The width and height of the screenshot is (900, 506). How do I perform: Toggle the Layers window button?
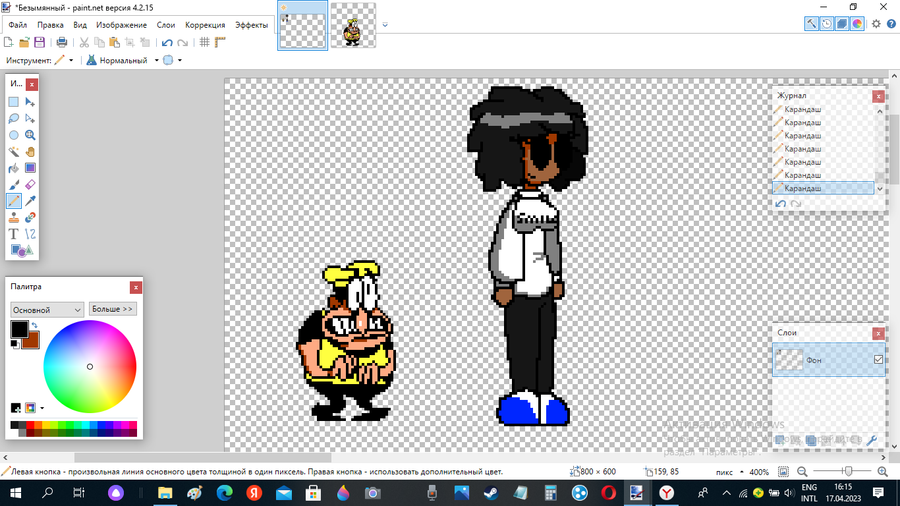pos(842,24)
